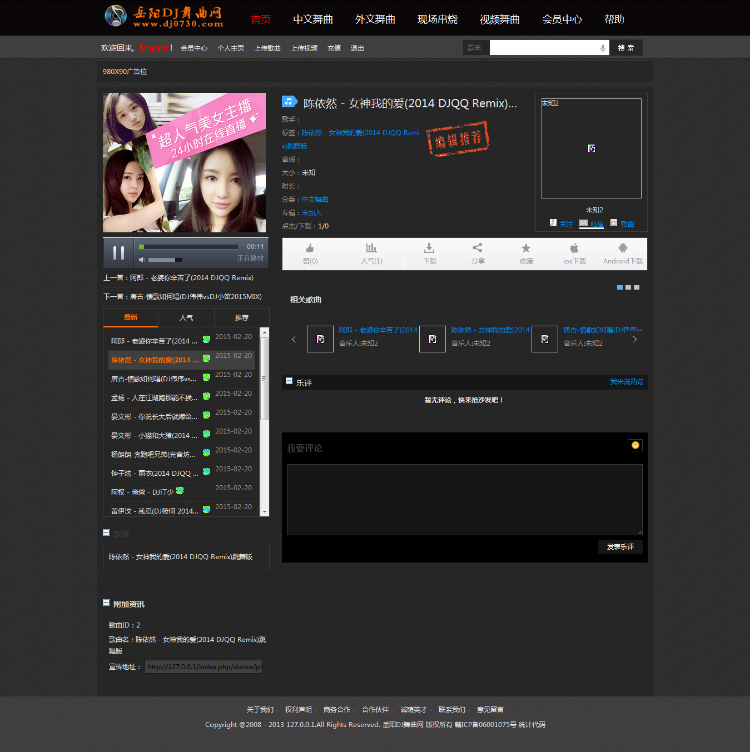Click the live stream banner image
Screen dimensions: 750x752
point(185,163)
